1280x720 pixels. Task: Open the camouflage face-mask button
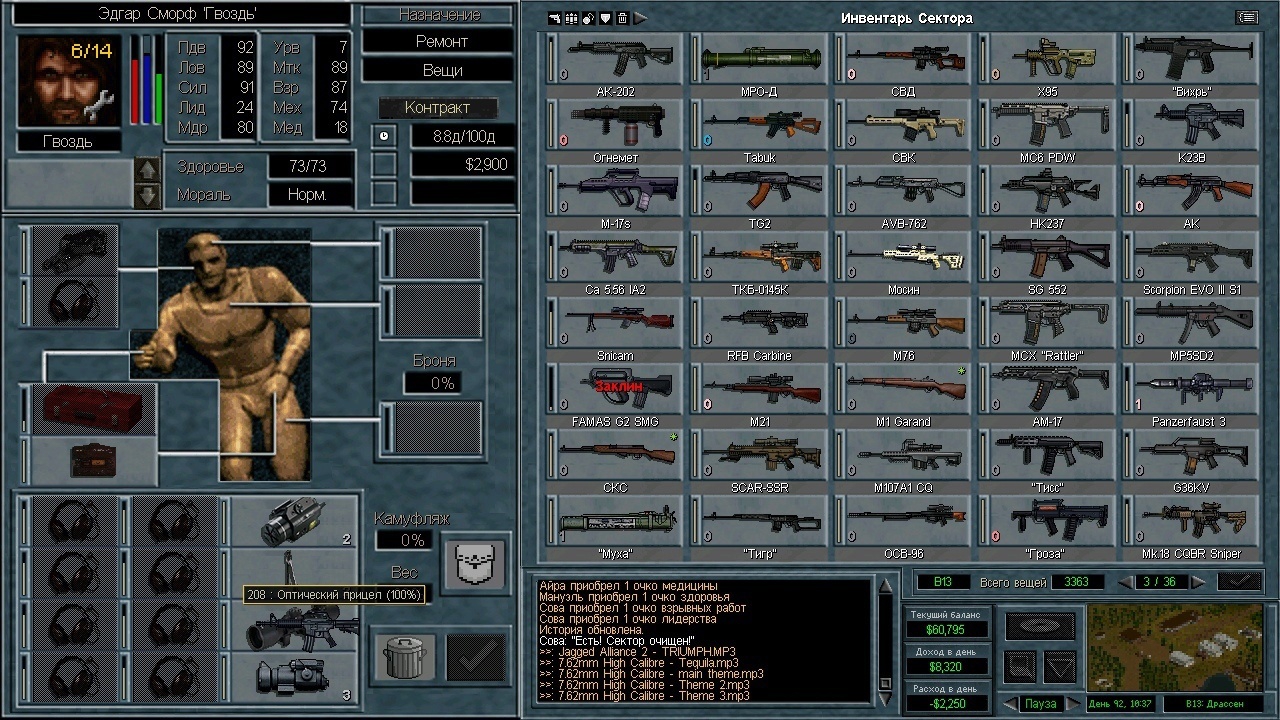pyautogui.click(x=474, y=565)
